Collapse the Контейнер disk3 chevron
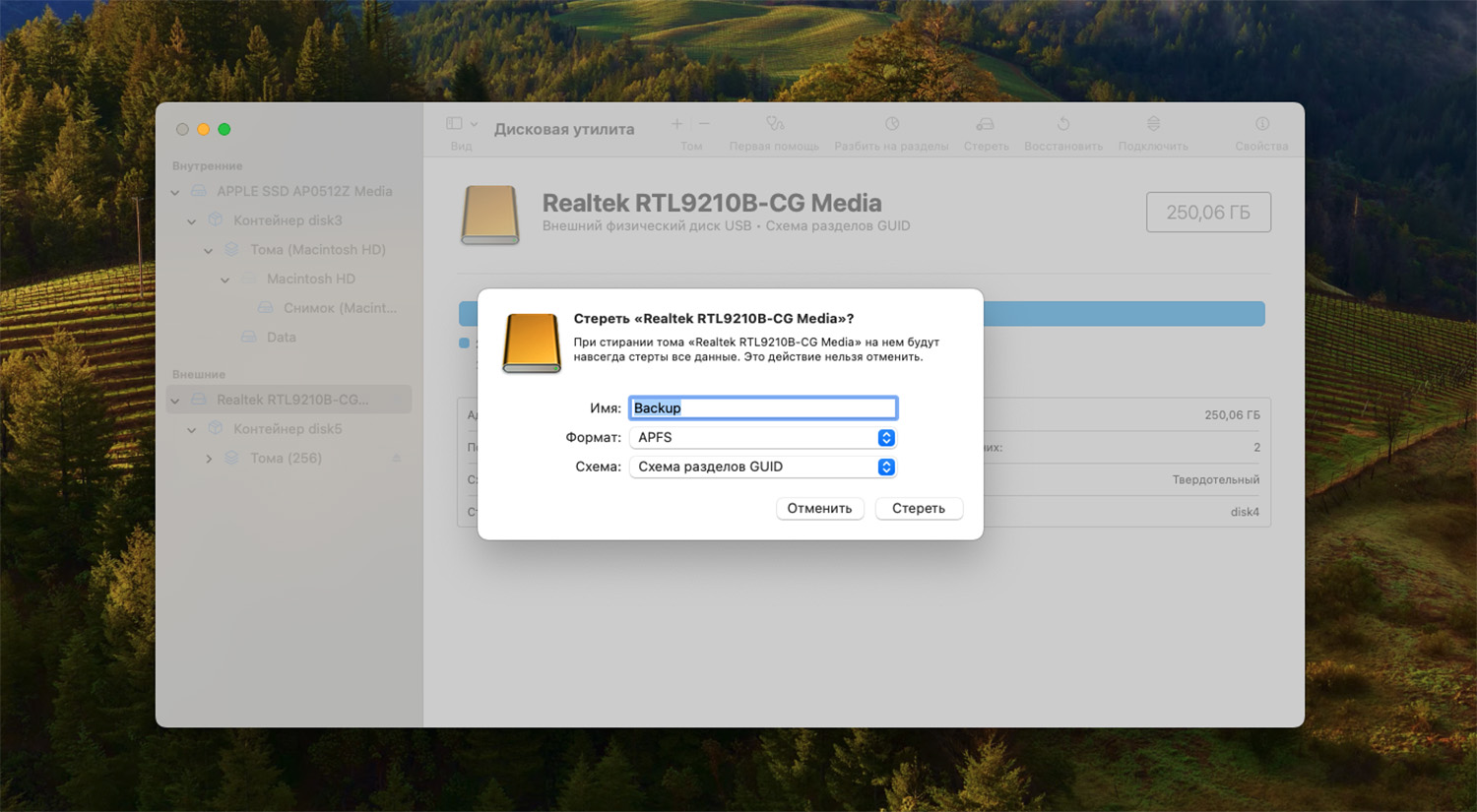Image resolution: width=1477 pixels, height=812 pixels. (x=192, y=221)
